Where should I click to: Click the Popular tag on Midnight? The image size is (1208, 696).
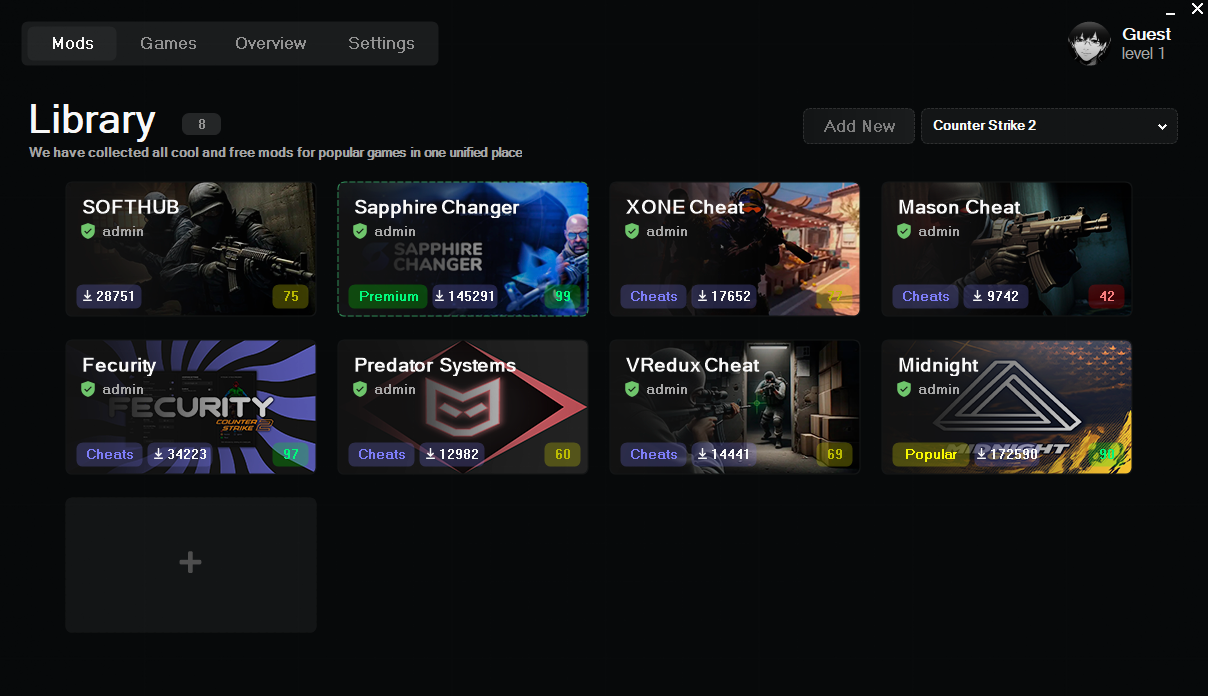[931, 454]
